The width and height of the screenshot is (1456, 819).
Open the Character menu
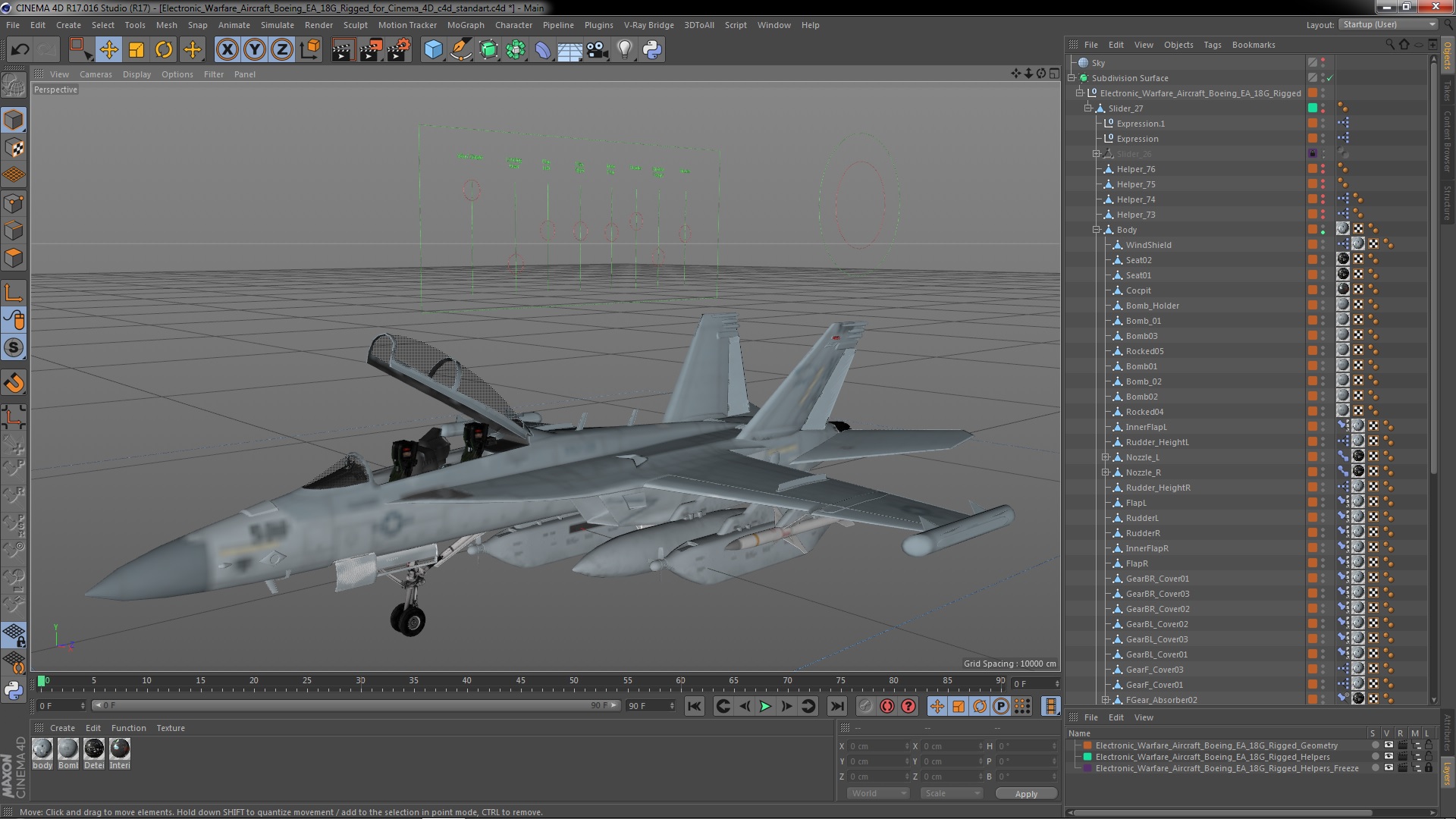[x=513, y=25]
